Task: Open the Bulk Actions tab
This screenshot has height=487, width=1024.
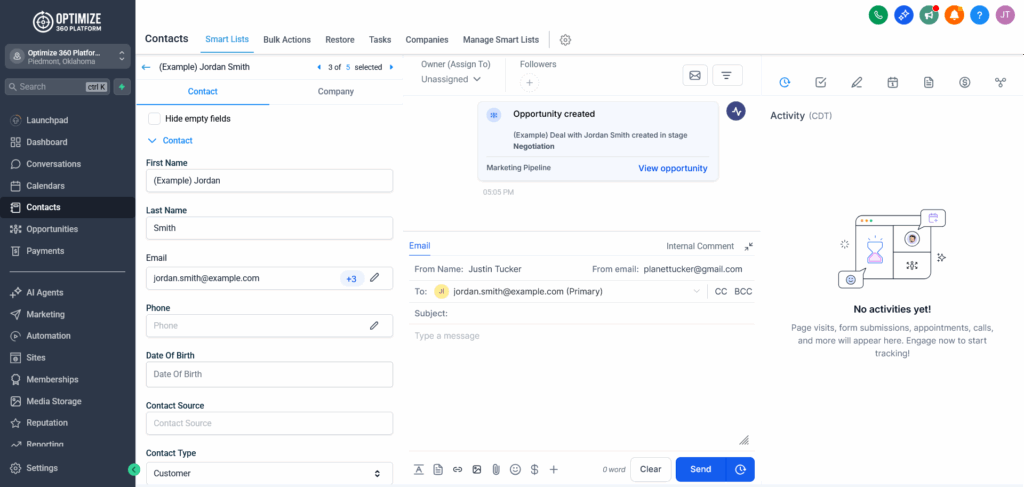Action: tap(287, 39)
